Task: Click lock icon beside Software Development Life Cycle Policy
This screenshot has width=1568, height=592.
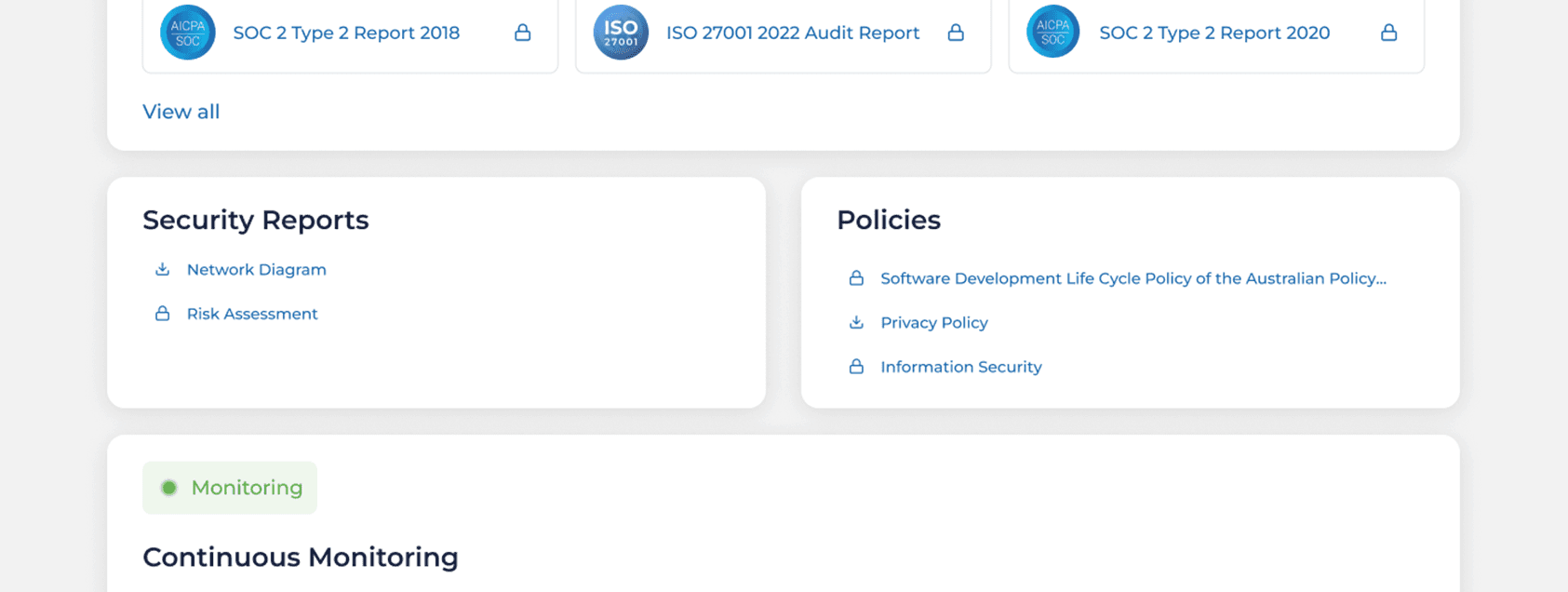Action: point(856,278)
